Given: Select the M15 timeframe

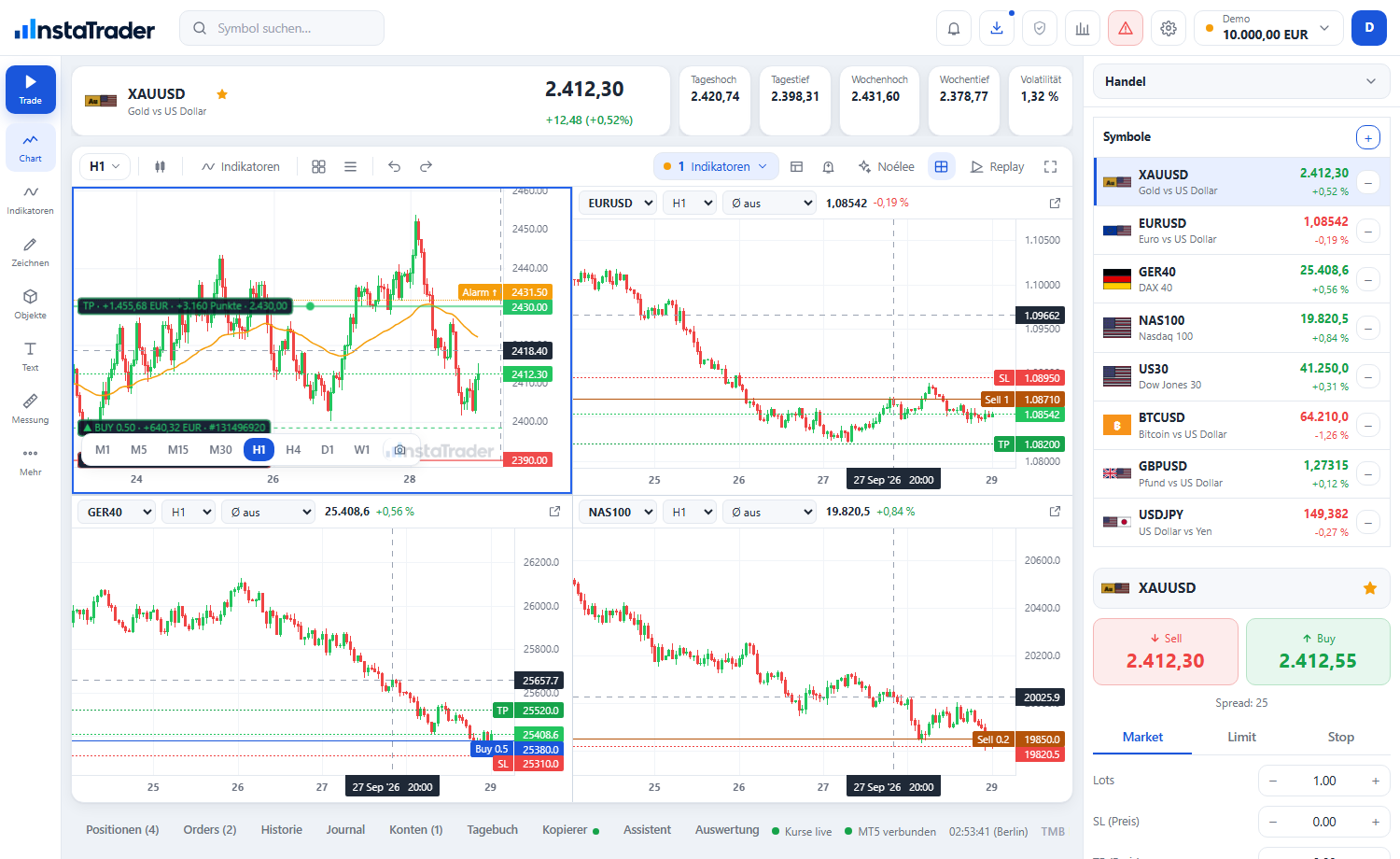Looking at the screenshot, I should point(178,449).
